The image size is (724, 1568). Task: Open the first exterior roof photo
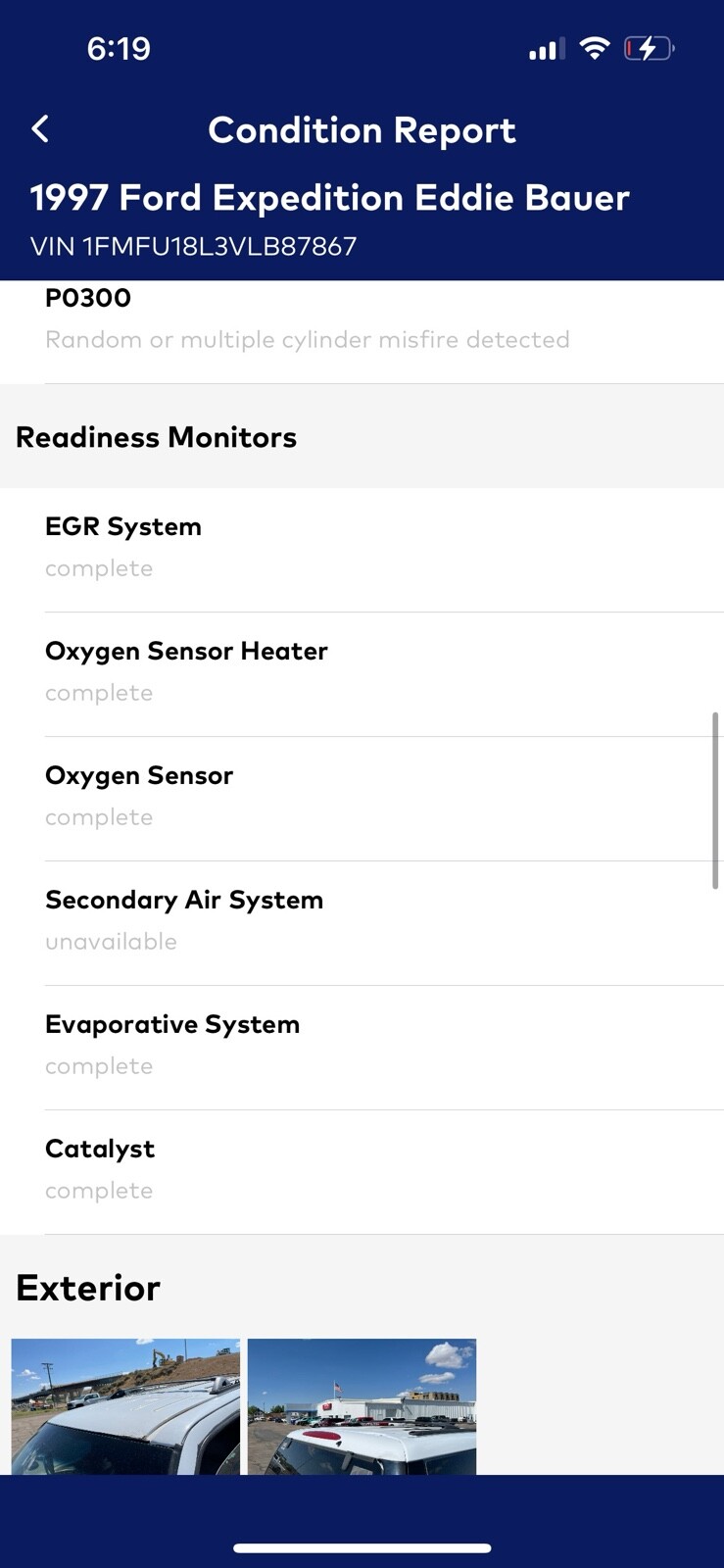[x=125, y=1406]
